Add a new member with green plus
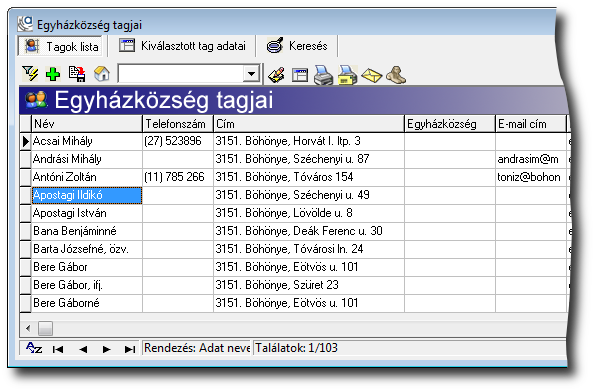This screenshot has width=606, height=391. click(53, 73)
